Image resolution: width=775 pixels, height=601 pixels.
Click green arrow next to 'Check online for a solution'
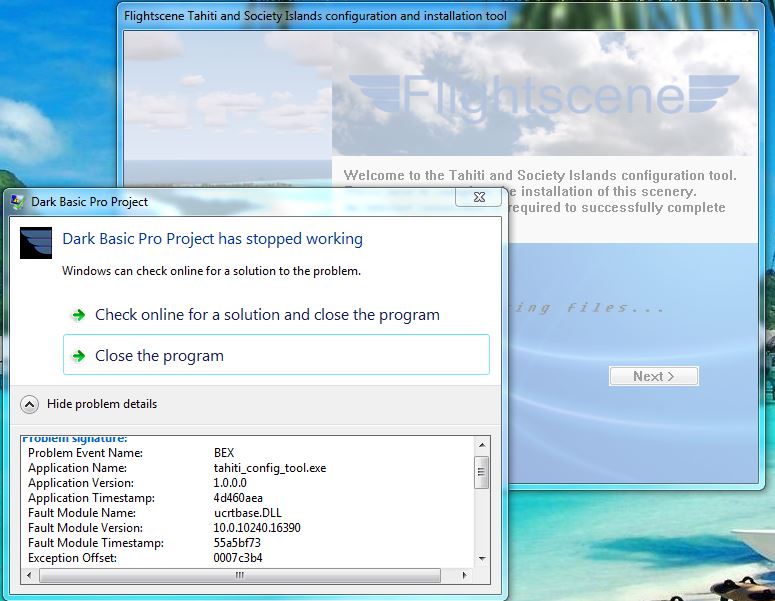tap(78, 315)
